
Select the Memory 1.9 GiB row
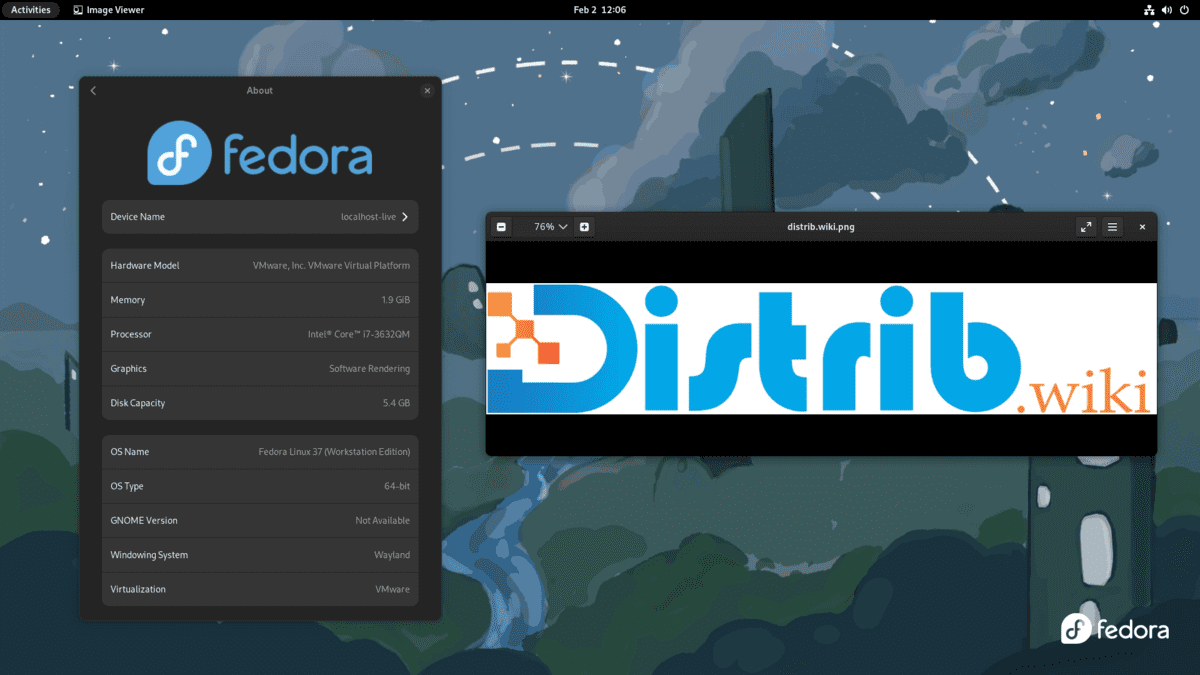coord(260,300)
